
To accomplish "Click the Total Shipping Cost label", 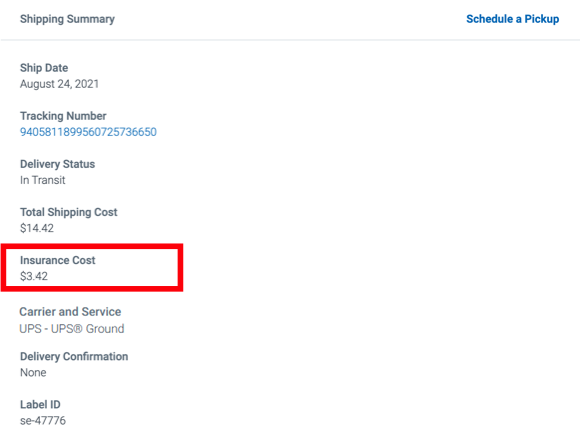I will click(x=68, y=212).
